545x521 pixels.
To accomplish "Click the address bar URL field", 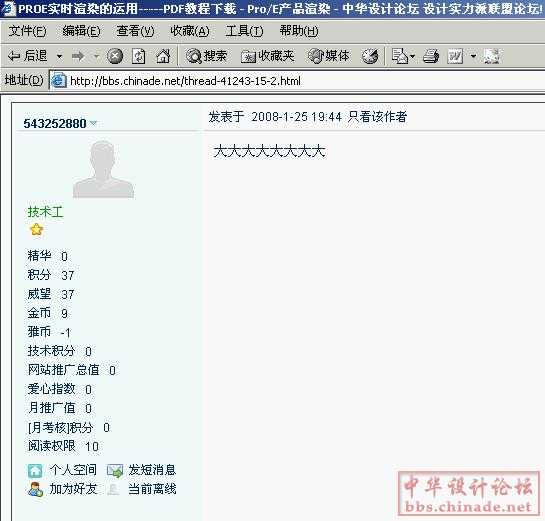I will [x=296, y=81].
